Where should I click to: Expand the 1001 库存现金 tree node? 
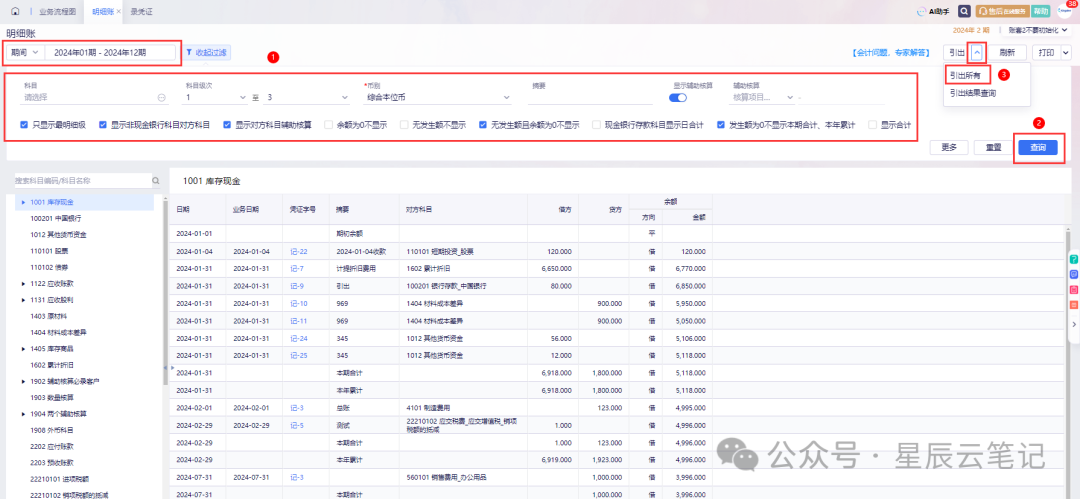click(23, 202)
